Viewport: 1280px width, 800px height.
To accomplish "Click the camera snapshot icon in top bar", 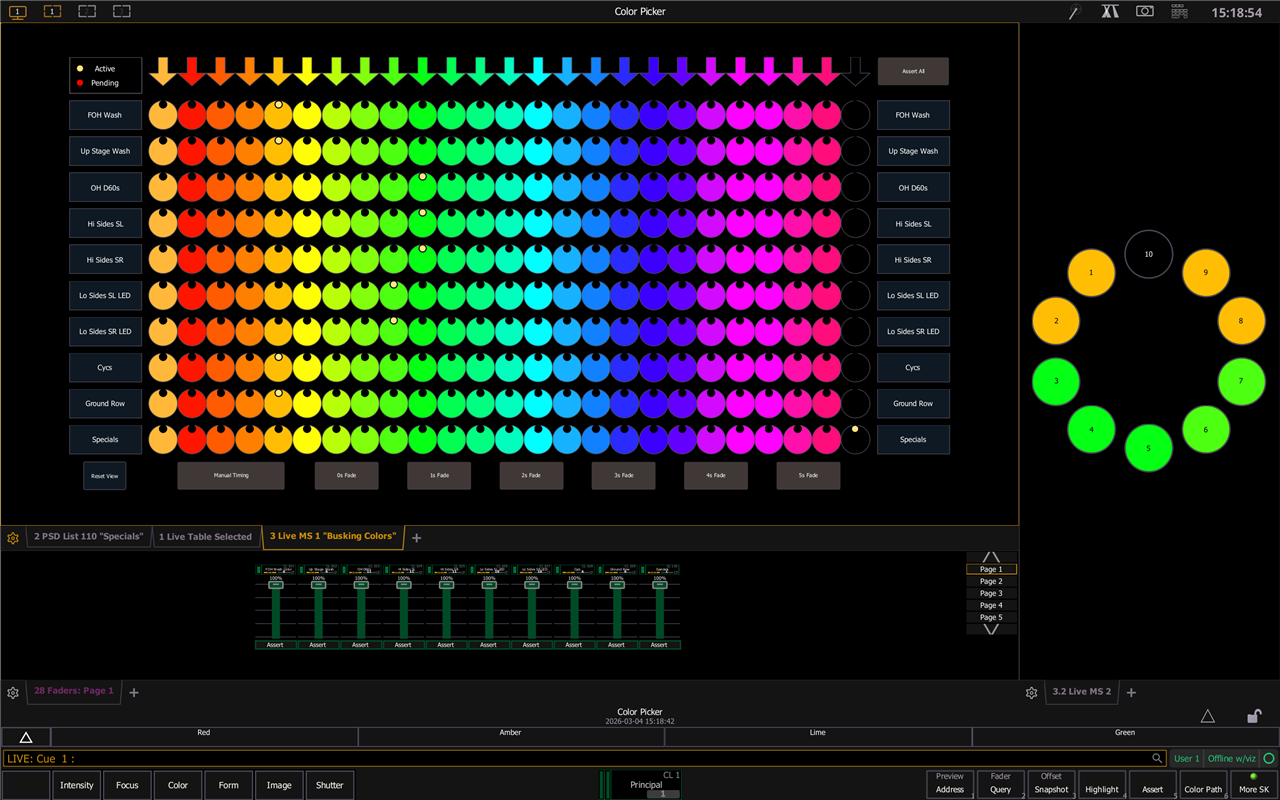I will pyautogui.click(x=1144, y=11).
